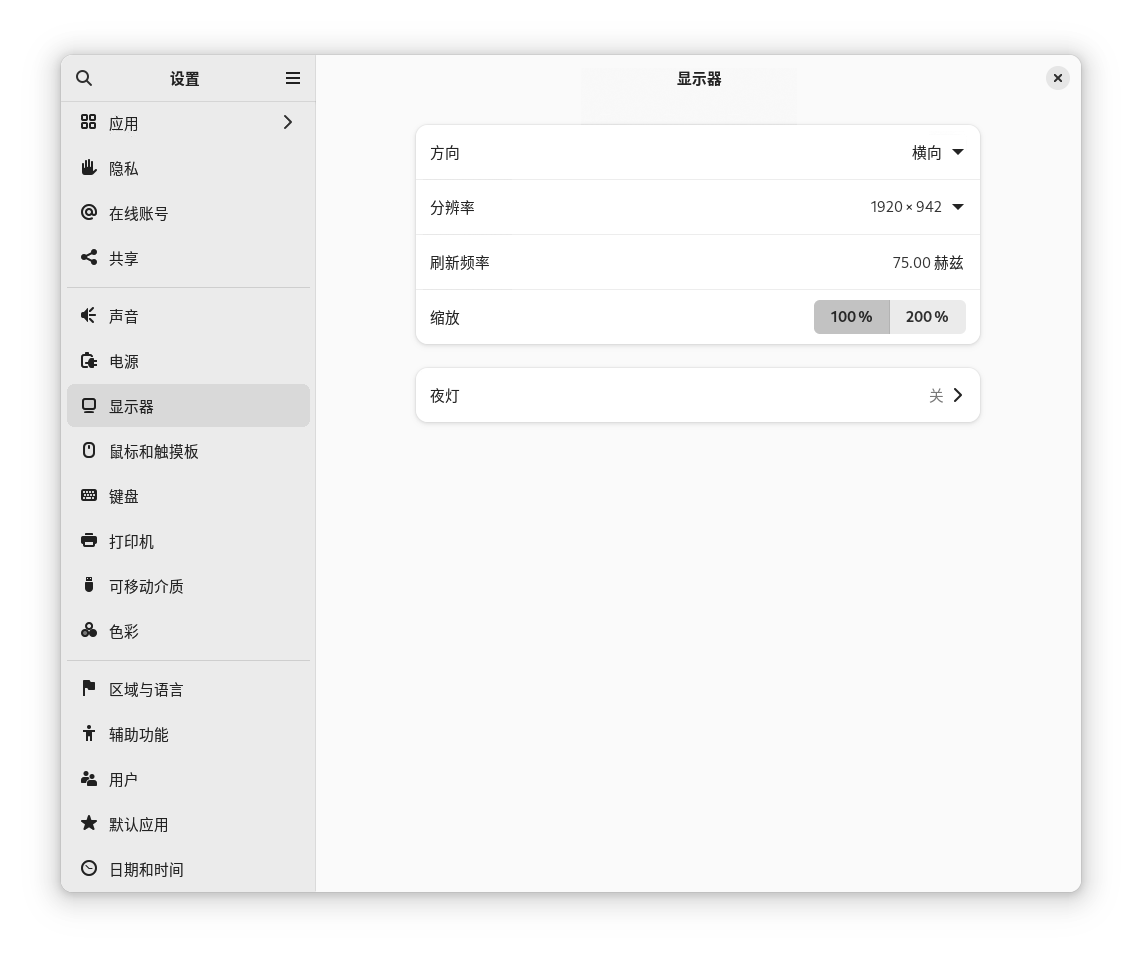Click the 鼠标和触摸板 mouse icon
Screen dimensions: 1142x959
pyautogui.click(x=89, y=451)
